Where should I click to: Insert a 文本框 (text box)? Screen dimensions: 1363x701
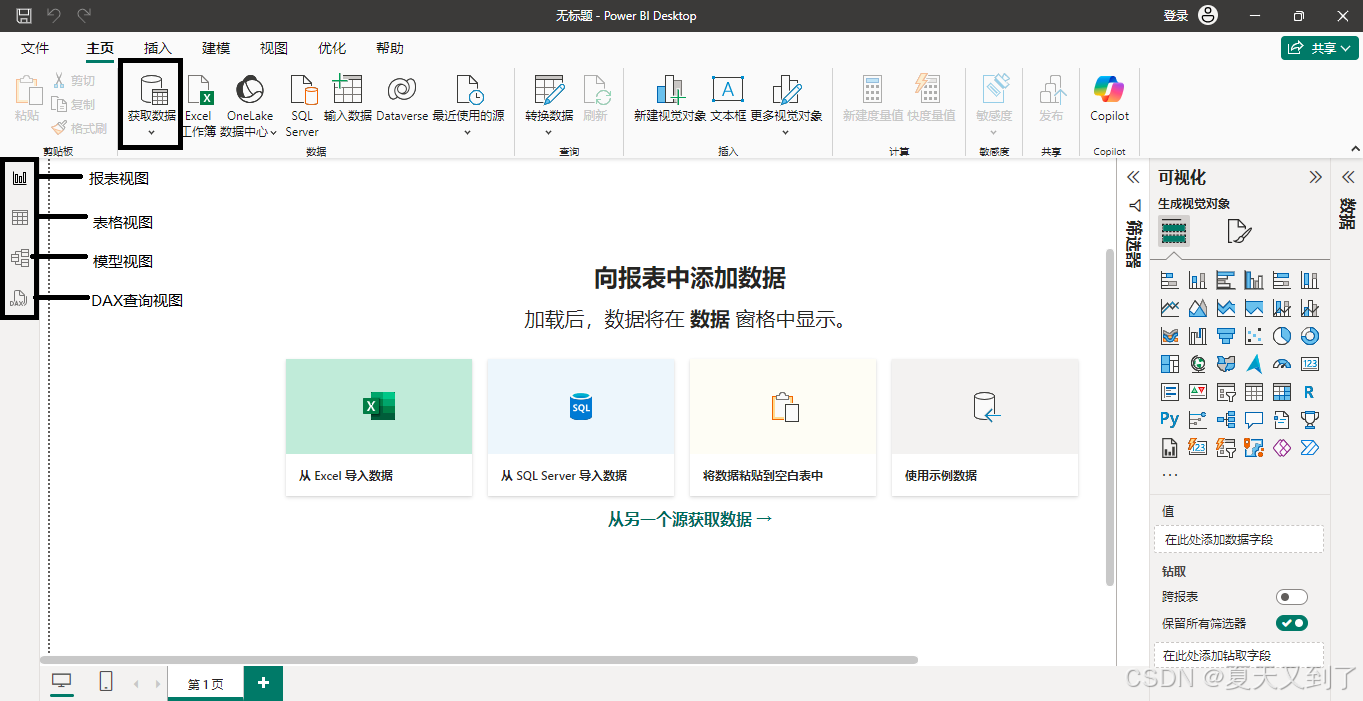pyautogui.click(x=728, y=98)
